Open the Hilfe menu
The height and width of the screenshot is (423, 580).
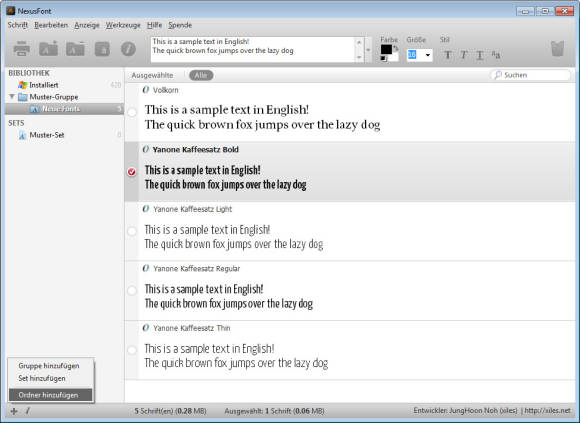[154, 25]
